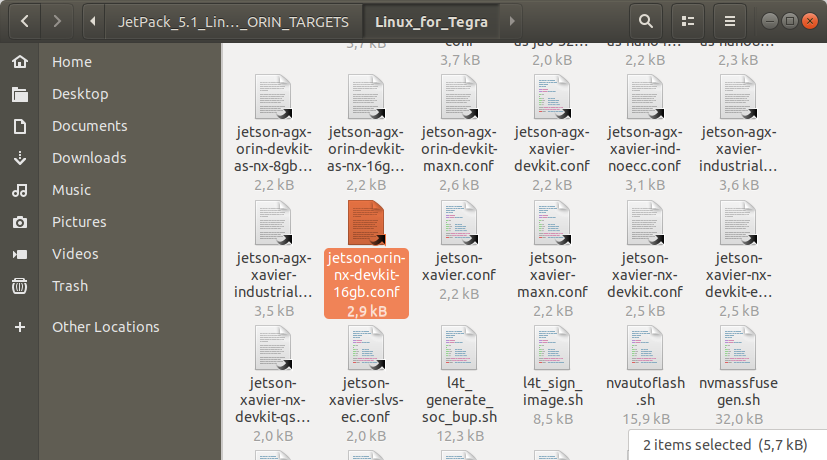The image size is (827, 460).
Task: Click the jetson-agx-xavier-devkit.conf filename label
Action: (552, 149)
